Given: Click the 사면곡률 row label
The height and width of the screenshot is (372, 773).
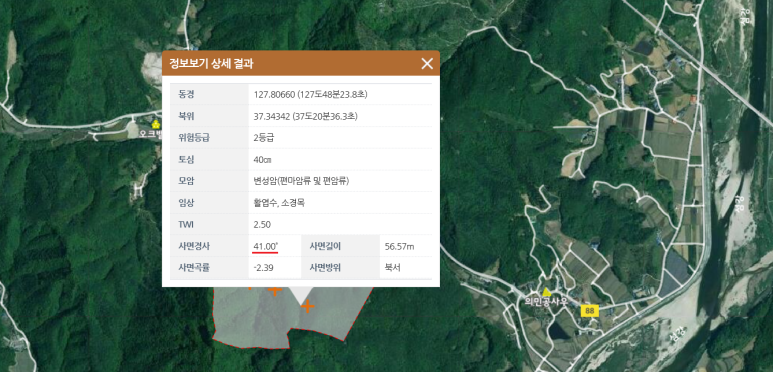Looking at the screenshot, I should point(194,268).
